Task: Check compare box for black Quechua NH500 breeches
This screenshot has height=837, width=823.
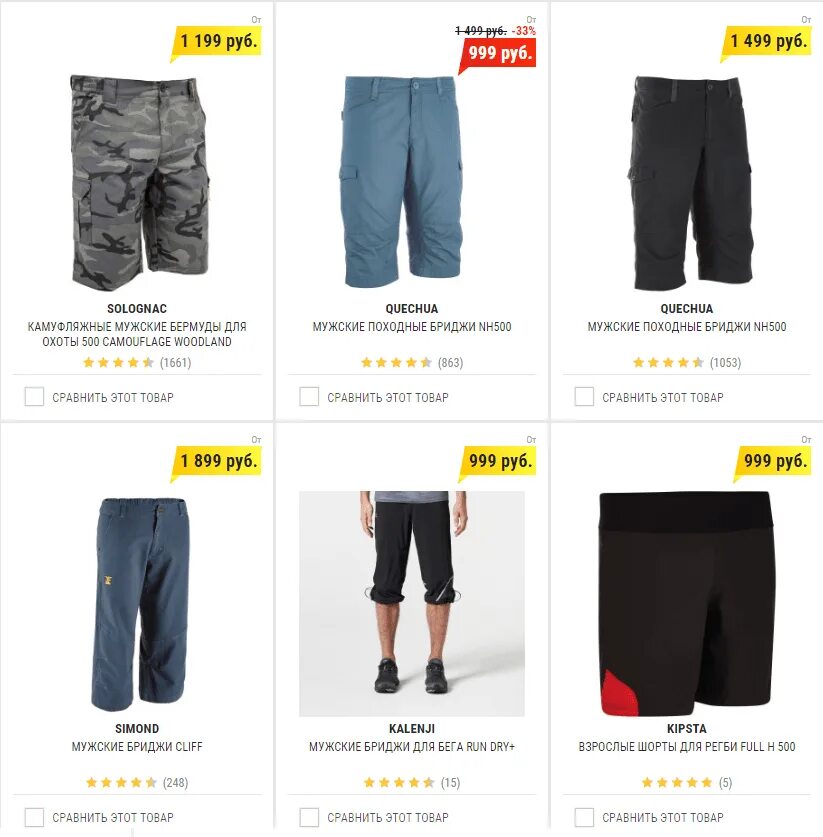Action: click(584, 397)
